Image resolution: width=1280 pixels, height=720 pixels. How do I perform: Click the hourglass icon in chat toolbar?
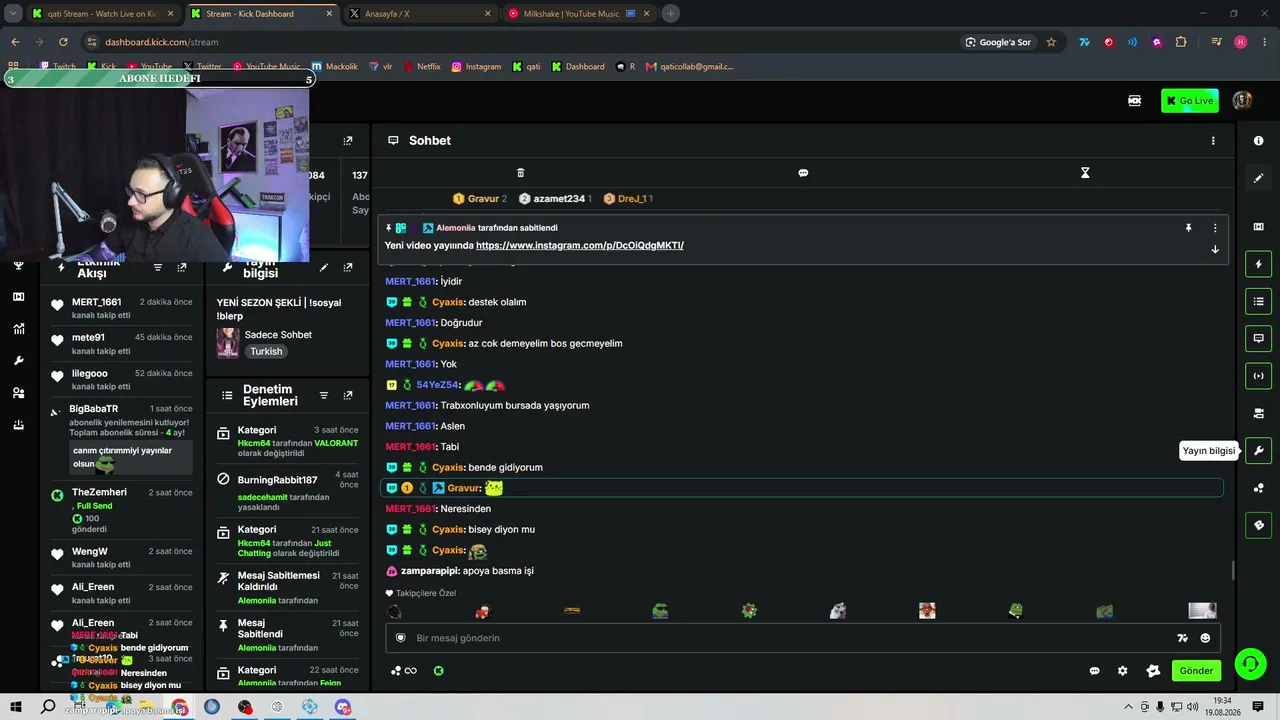point(1085,173)
